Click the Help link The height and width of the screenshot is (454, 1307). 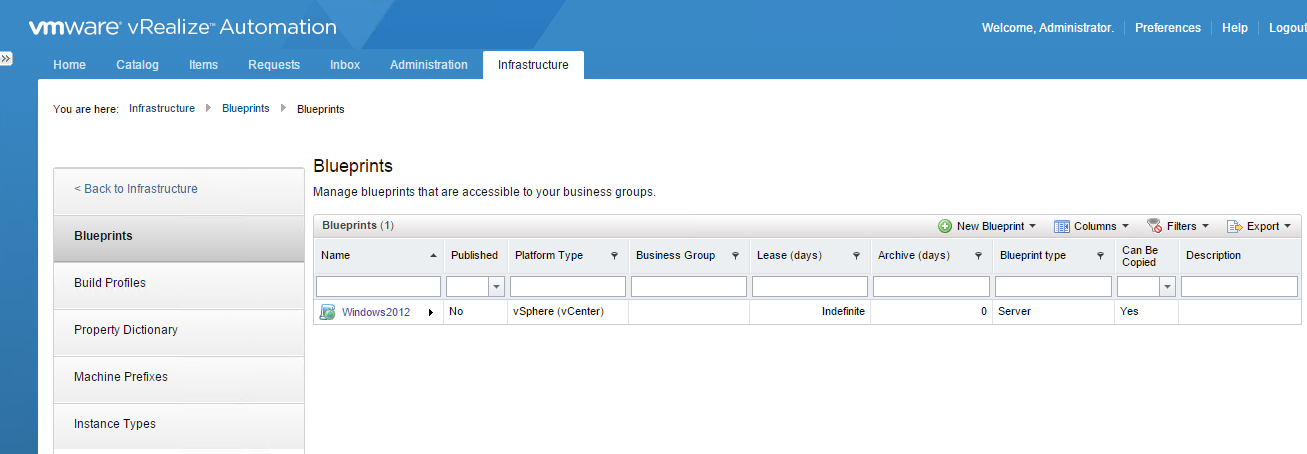[1235, 28]
